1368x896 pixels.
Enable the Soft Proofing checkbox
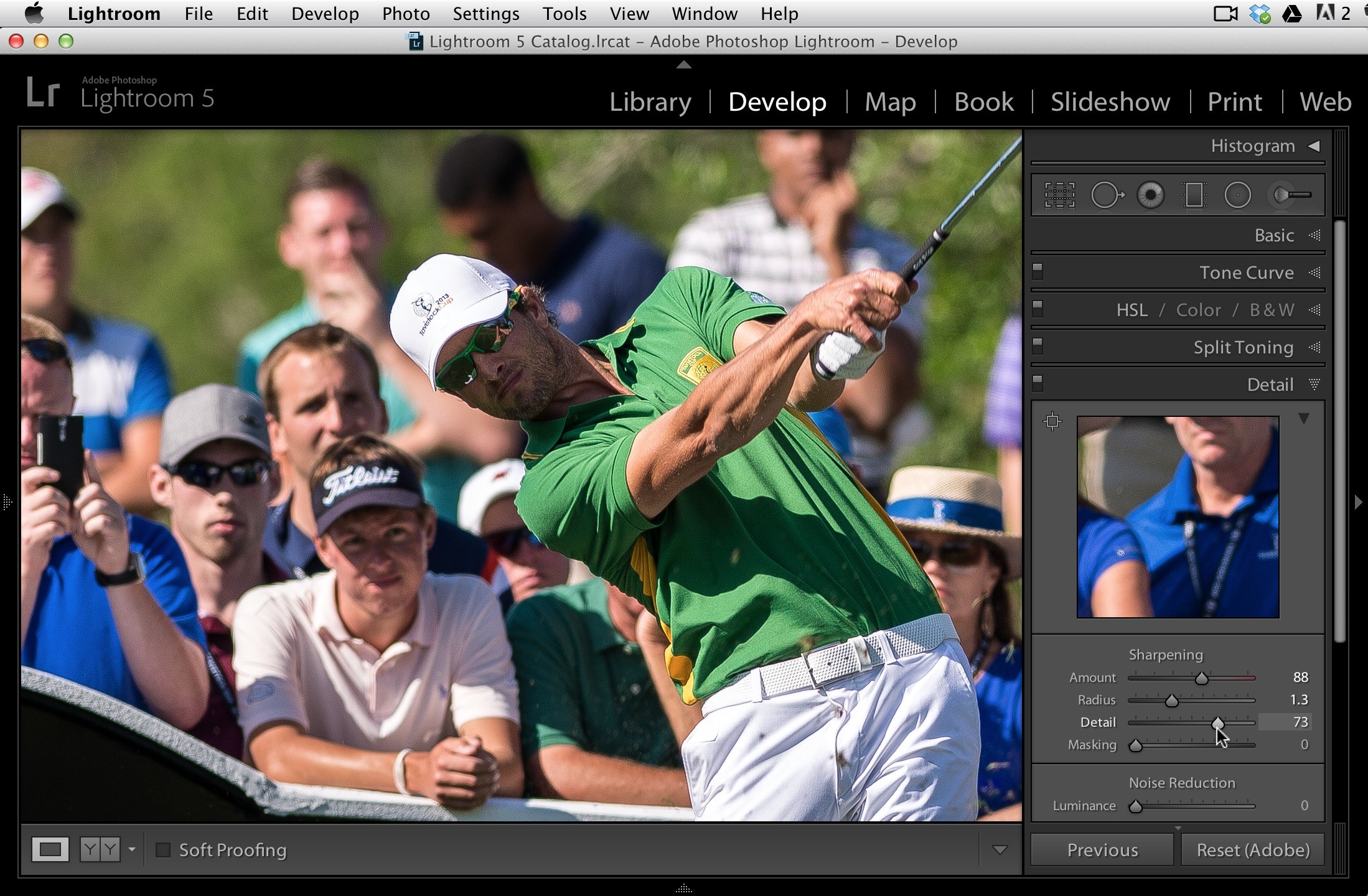[163, 850]
